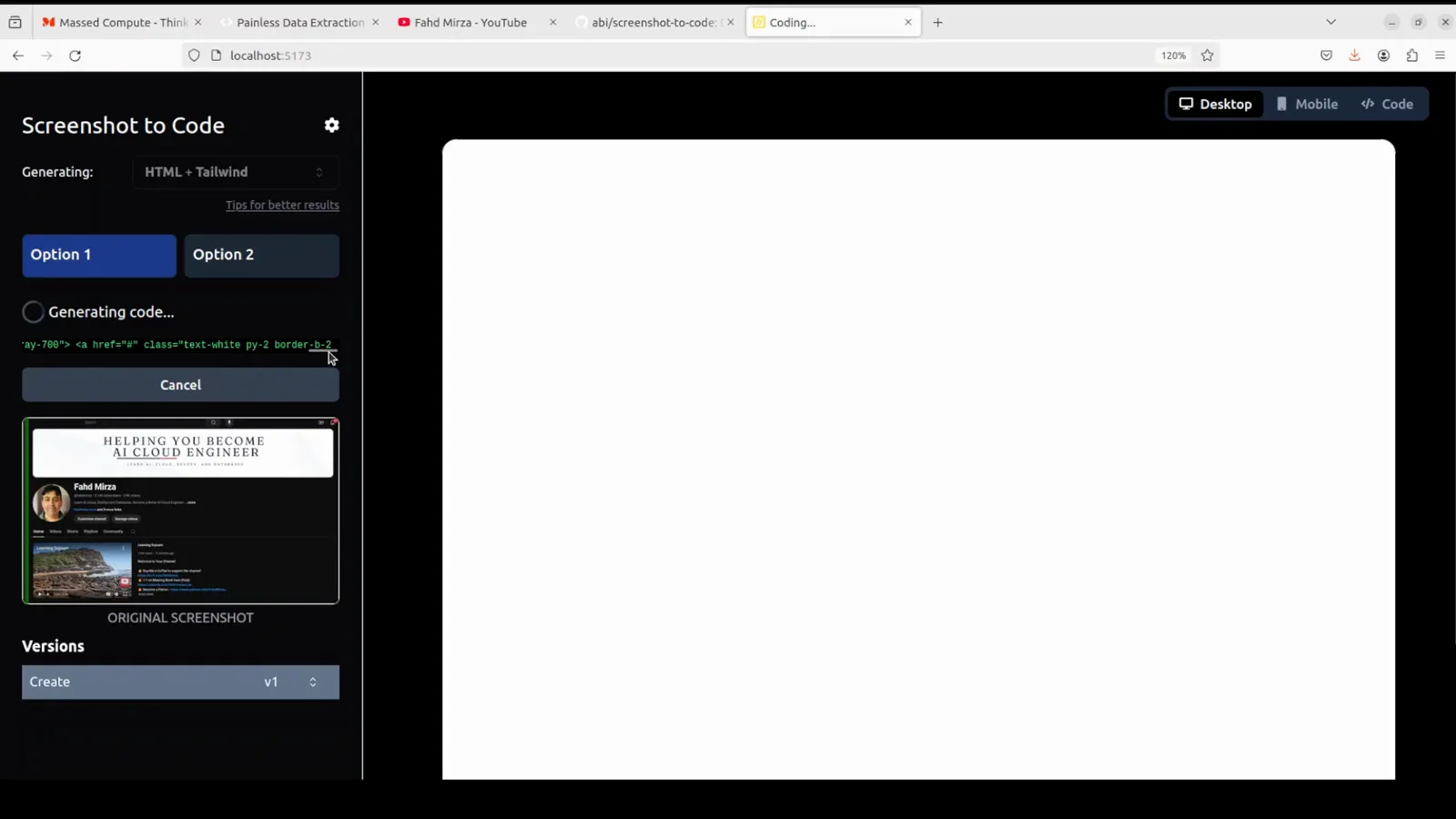Bookmark this page with the star icon

tap(1208, 56)
